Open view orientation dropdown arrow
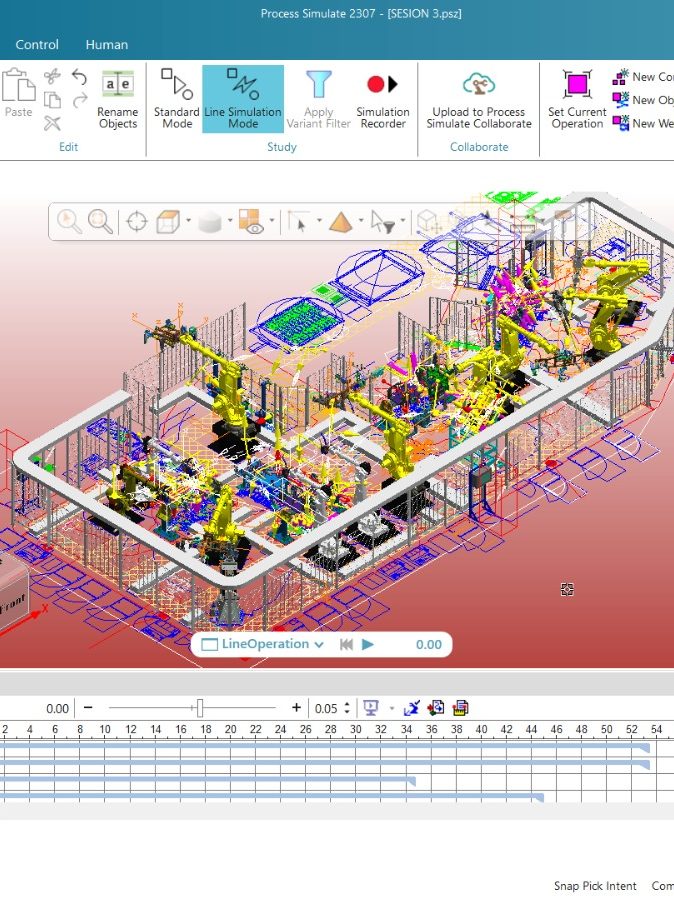Screen dimensions: 674x899 coord(188,220)
